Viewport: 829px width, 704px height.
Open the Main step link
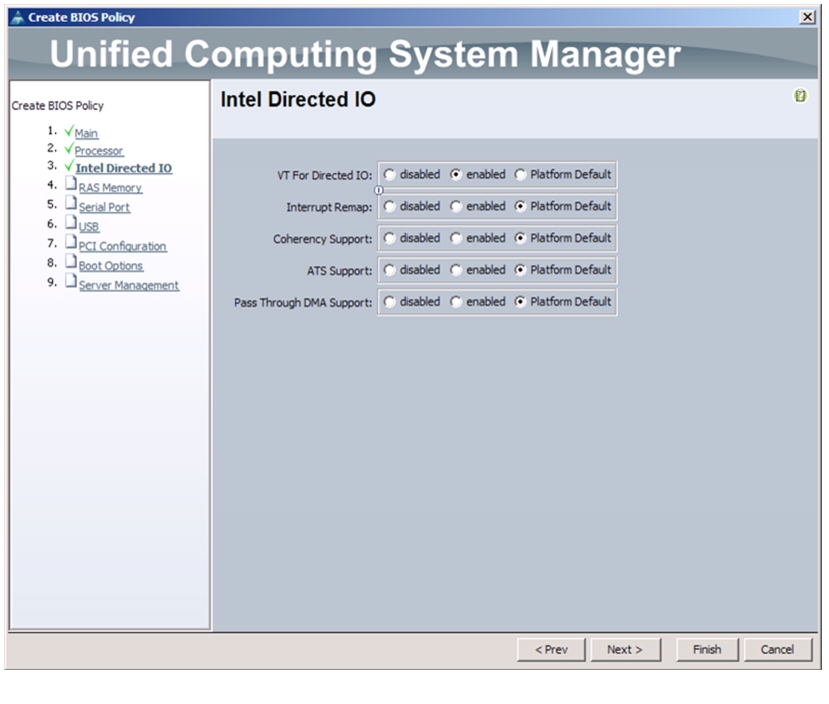[86, 133]
